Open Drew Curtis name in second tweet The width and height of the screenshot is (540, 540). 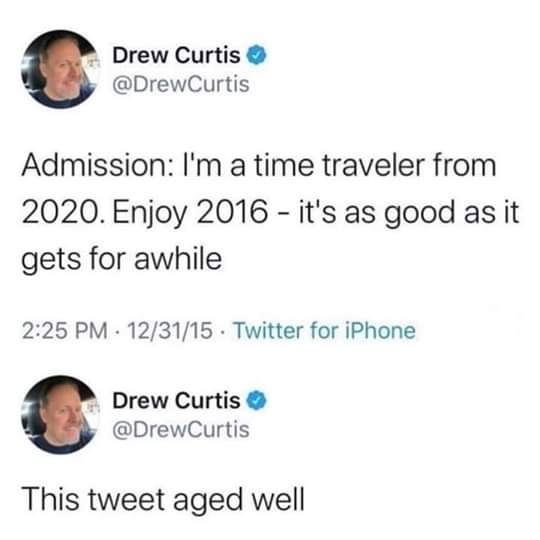(176, 401)
